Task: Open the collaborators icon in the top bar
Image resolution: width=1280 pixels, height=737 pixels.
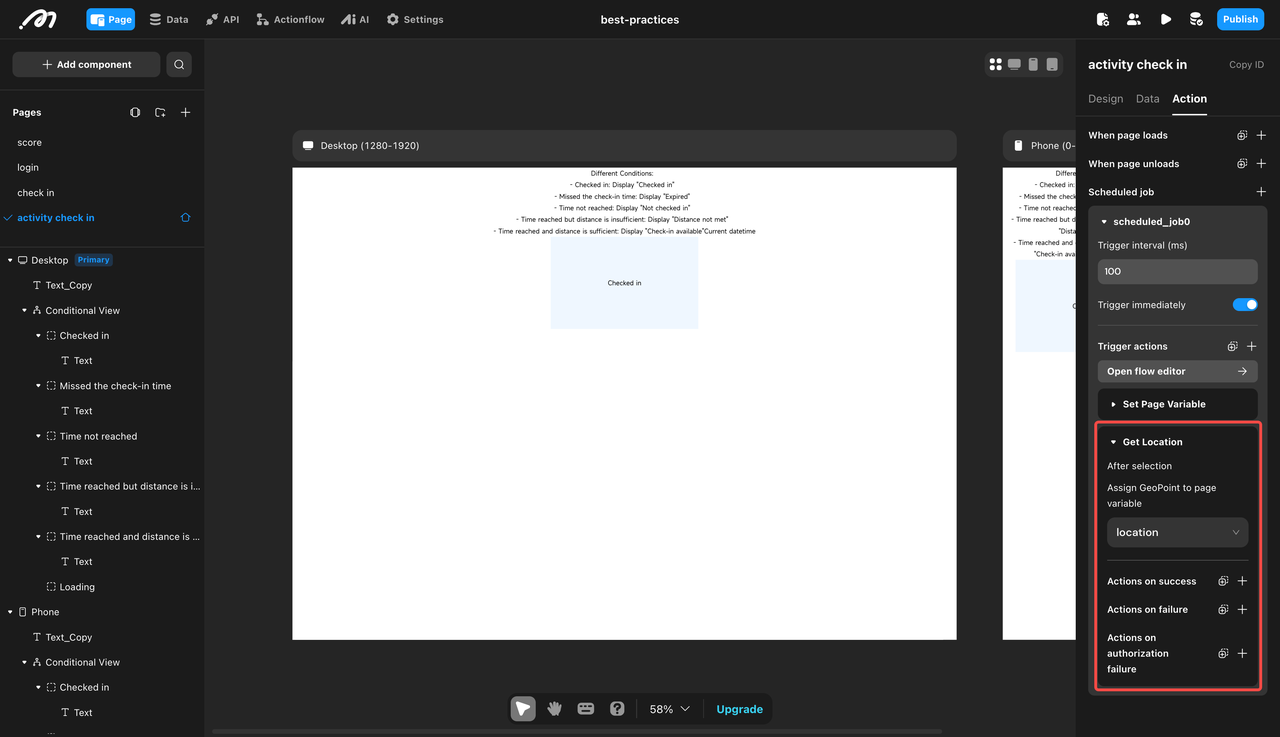Action: point(1134,19)
